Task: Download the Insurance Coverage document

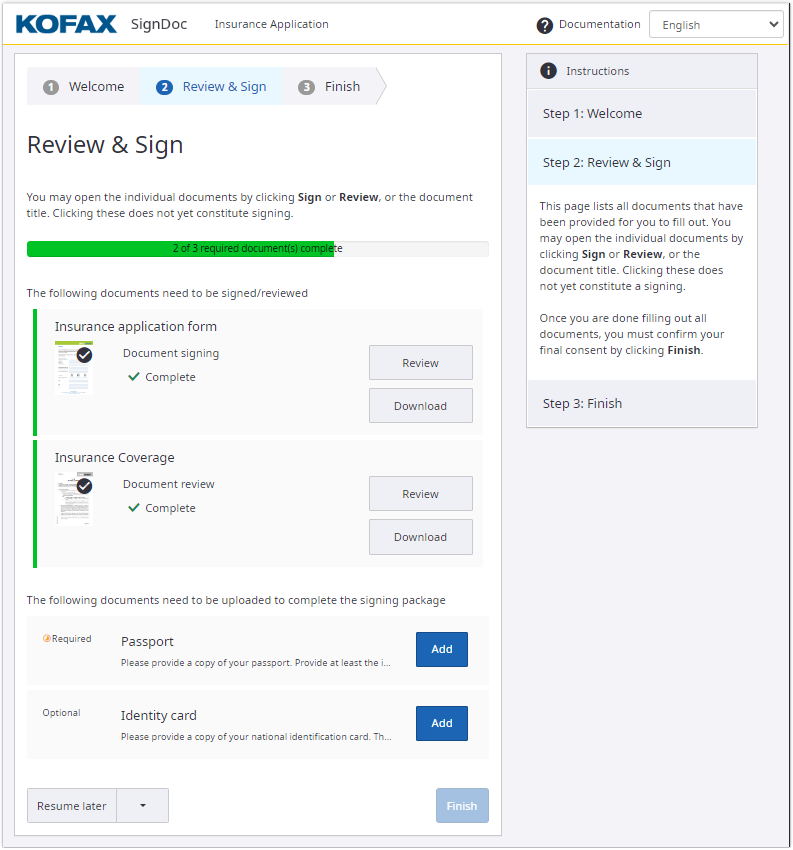Action: pos(420,537)
